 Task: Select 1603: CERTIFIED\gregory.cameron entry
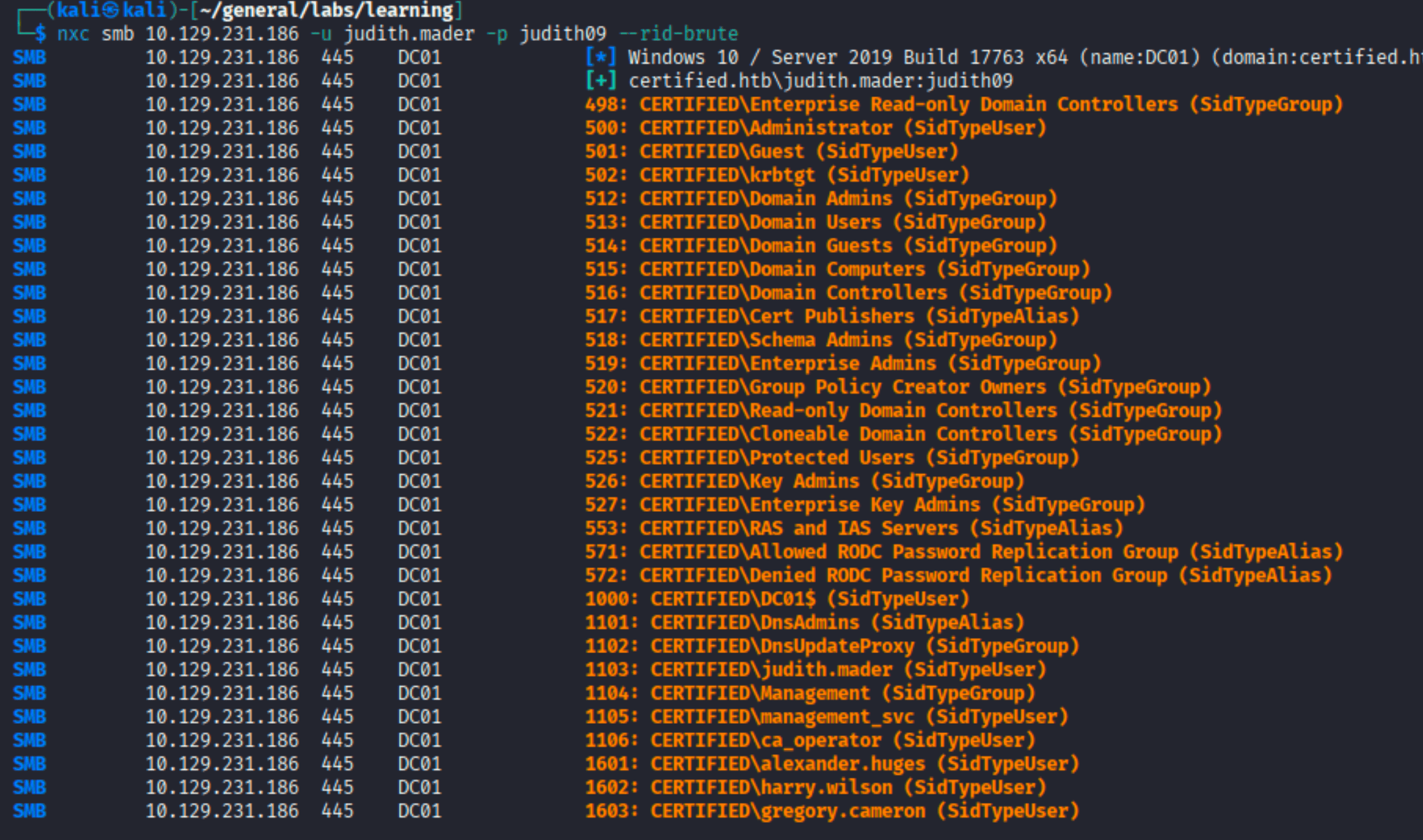pos(832,811)
